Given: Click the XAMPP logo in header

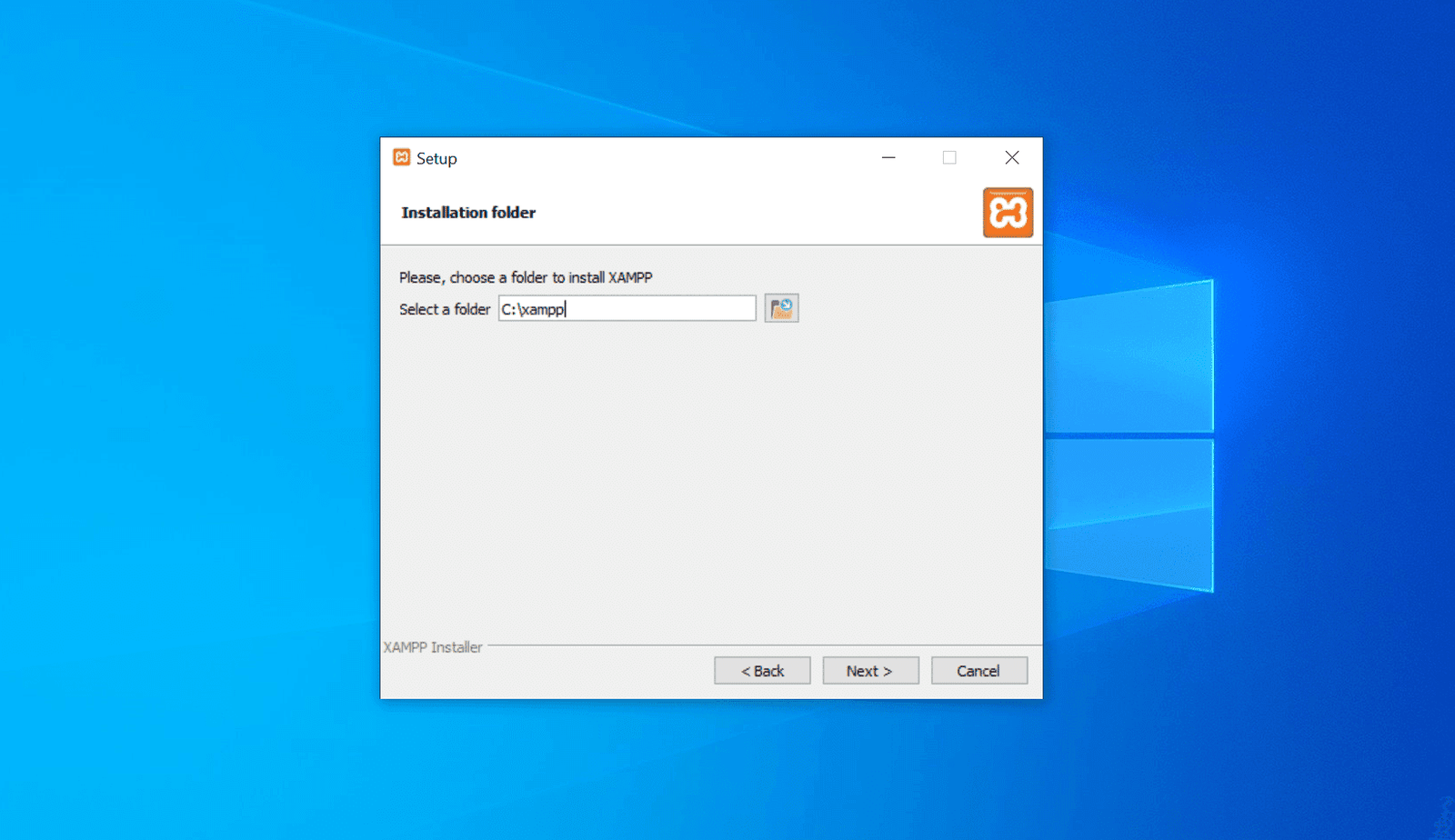Looking at the screenshot, I should click(x=1008, y=213).
